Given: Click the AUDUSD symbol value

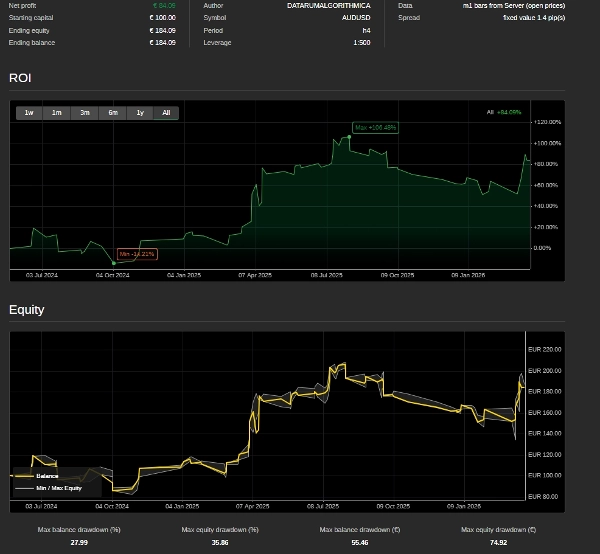Looking at the screenshot, I should pos(355,18).
